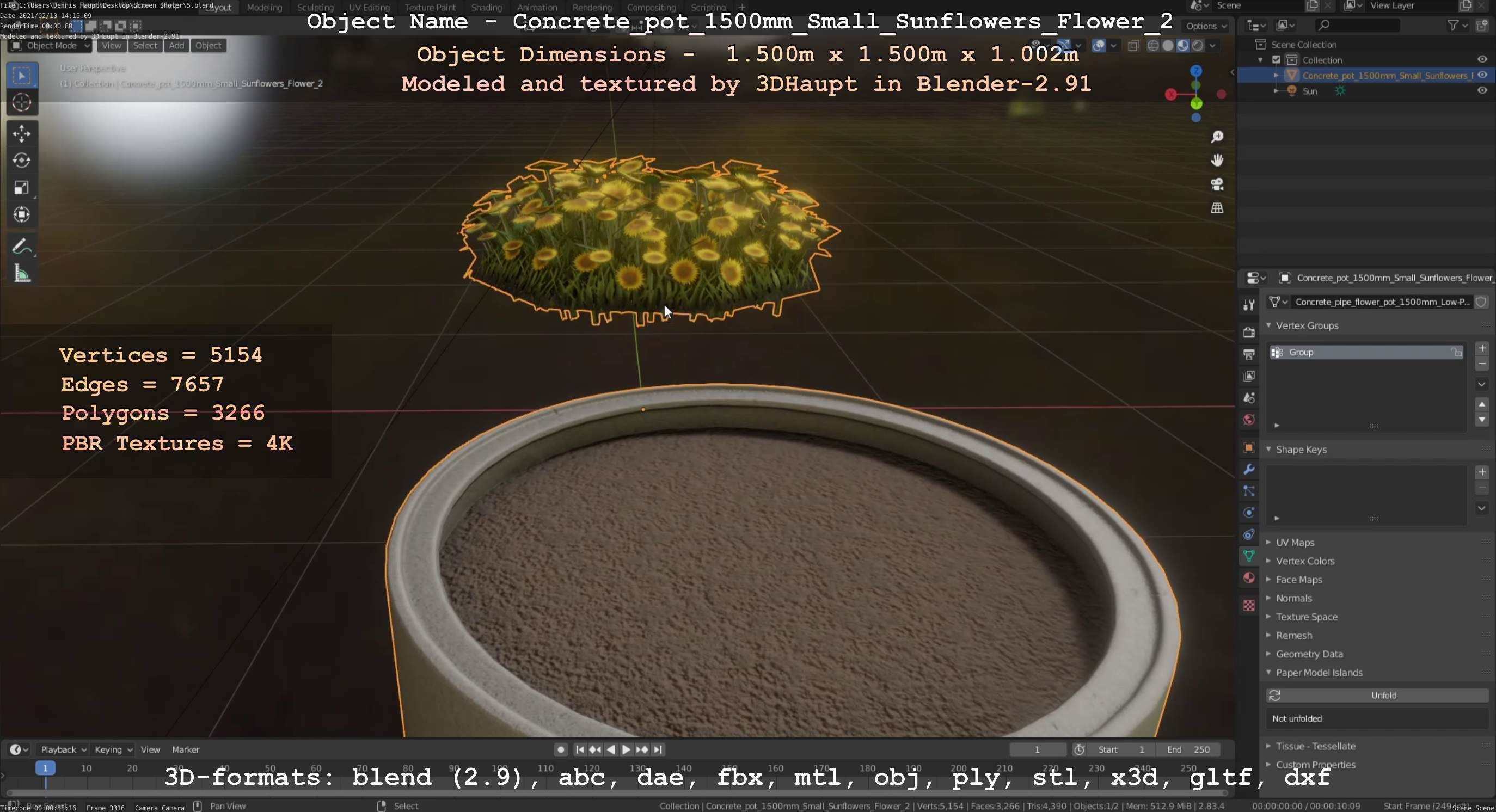Image resolution: width=1496 pixels, height=812 pixels.
Task: Click the timeline playhead at frame 1
Action: tap(45, 768)
